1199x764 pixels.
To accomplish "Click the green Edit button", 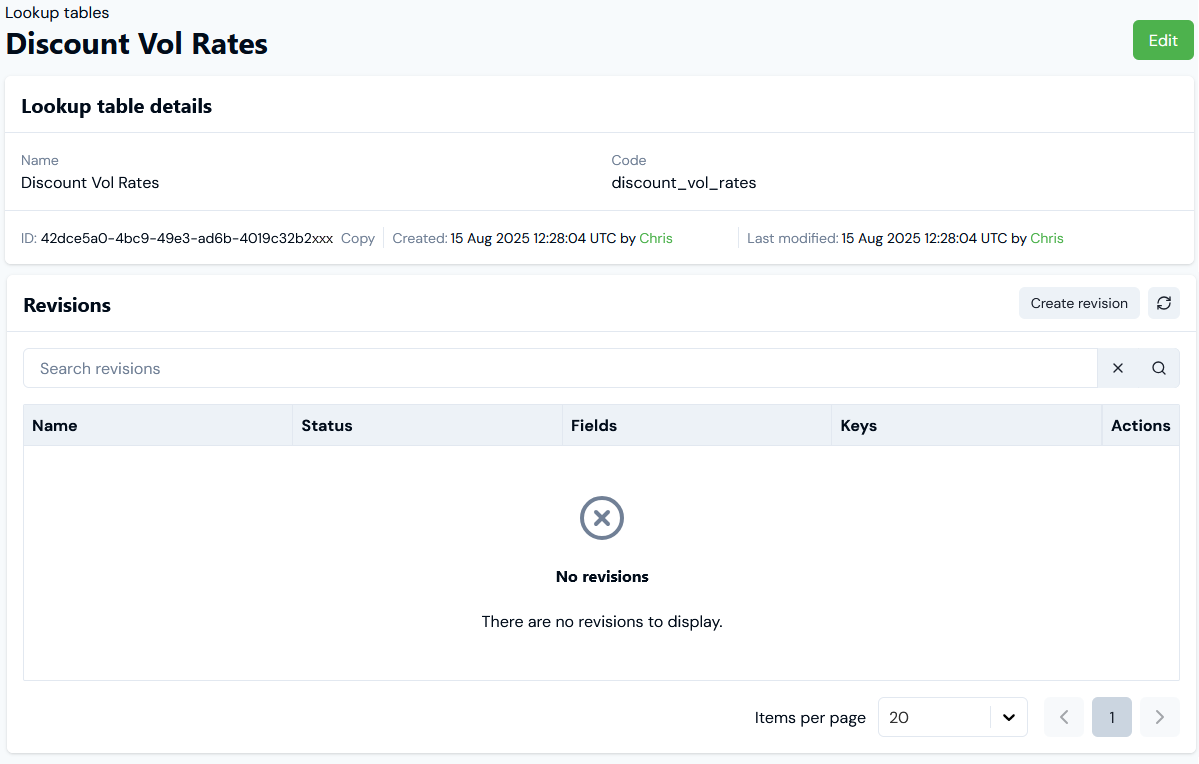I will coord(1162,41).
